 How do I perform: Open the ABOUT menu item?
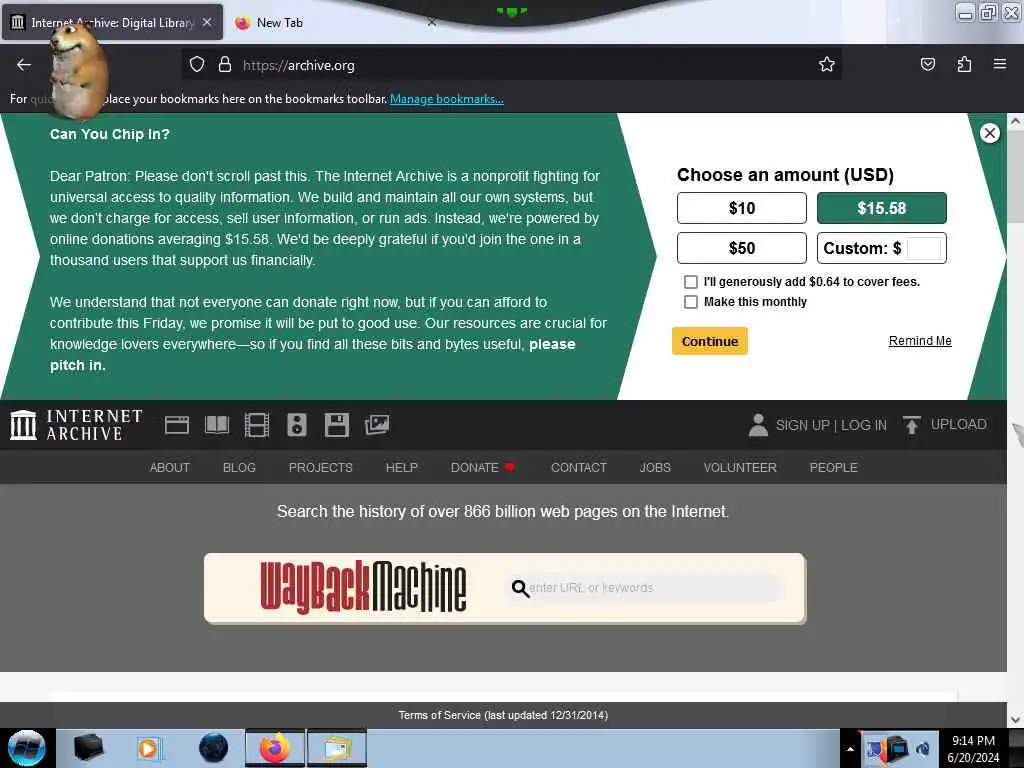coord(170,468)
